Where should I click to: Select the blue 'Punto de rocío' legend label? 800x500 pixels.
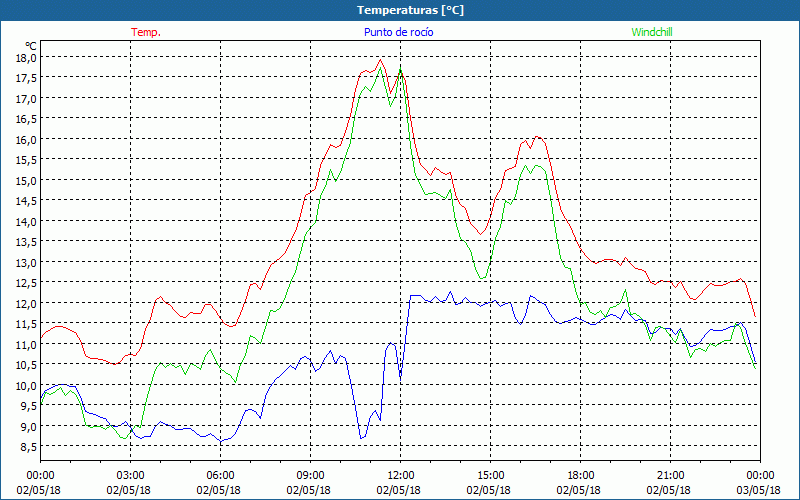click(398, 32)
